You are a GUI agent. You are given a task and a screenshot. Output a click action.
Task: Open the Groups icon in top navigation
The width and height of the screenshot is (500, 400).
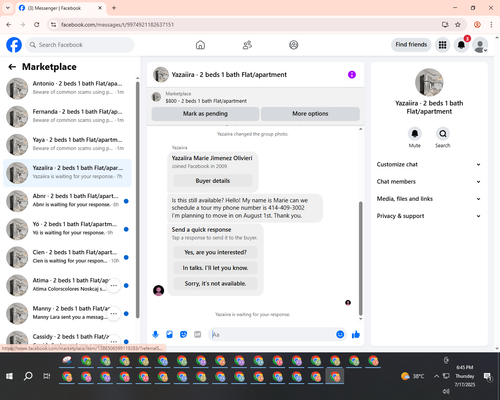pyautogui.click(x=294, y=45)
